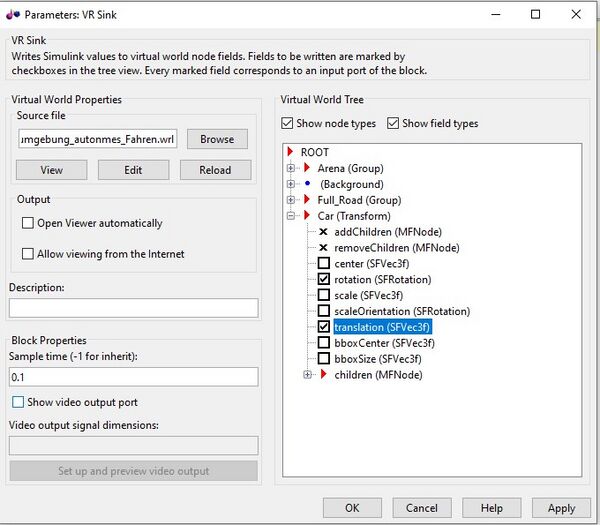Click the children MFNode red triangle icon
The height and width of the screenshot is (525, 600).
pyautogui.click(x=323, y=375)
